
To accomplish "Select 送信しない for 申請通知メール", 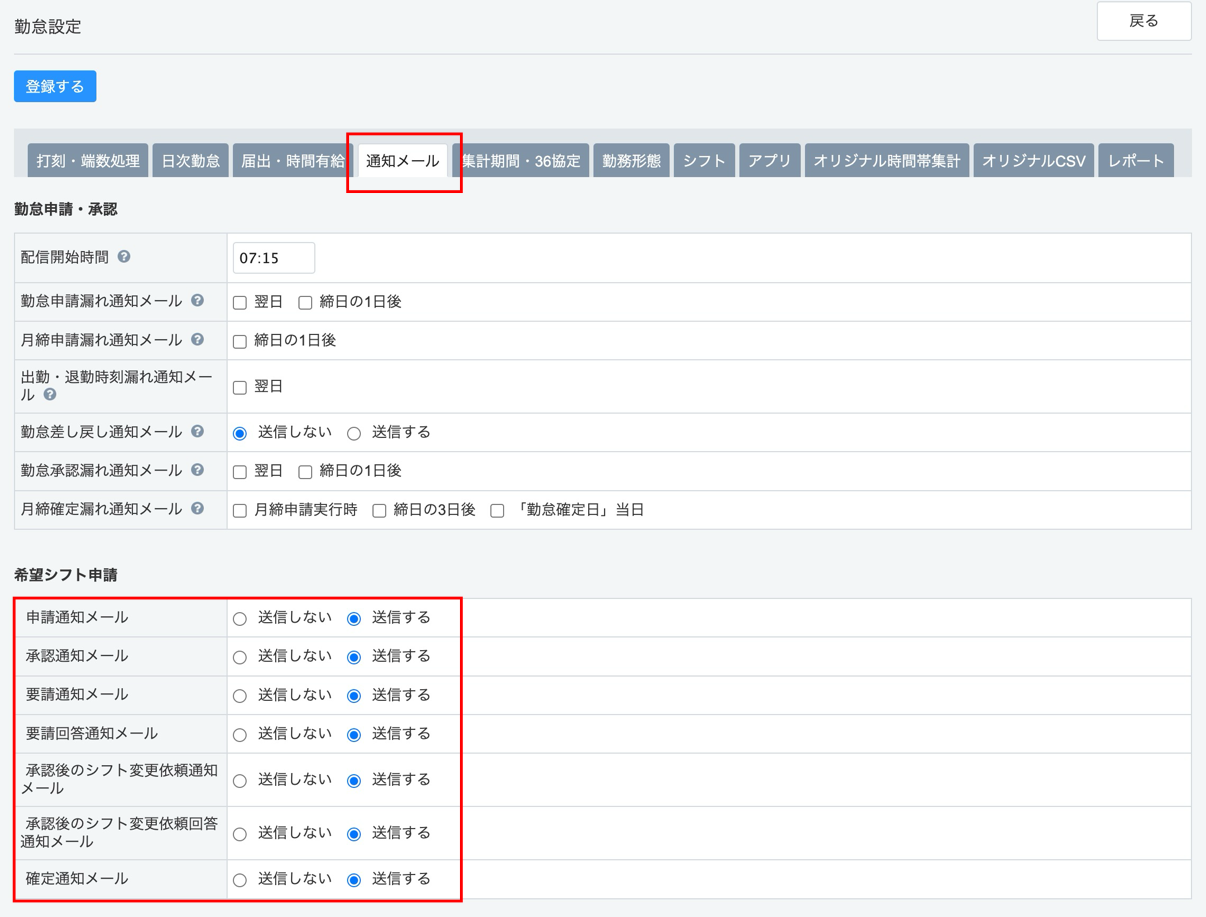I will (240, 619).
